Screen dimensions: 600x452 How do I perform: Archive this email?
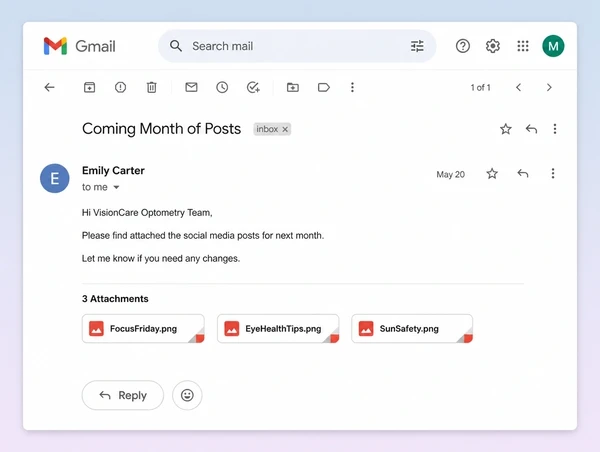point(90,87)
